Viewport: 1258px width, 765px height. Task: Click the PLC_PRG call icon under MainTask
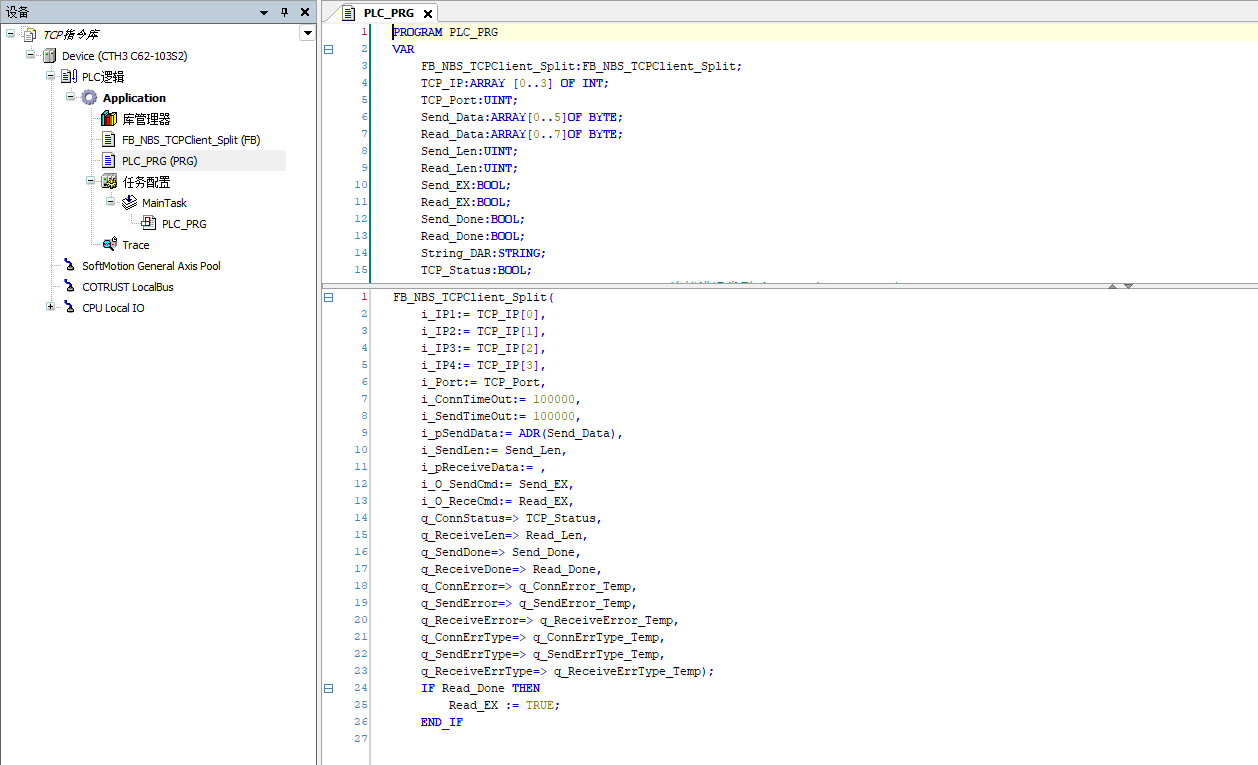click(149, 224)
